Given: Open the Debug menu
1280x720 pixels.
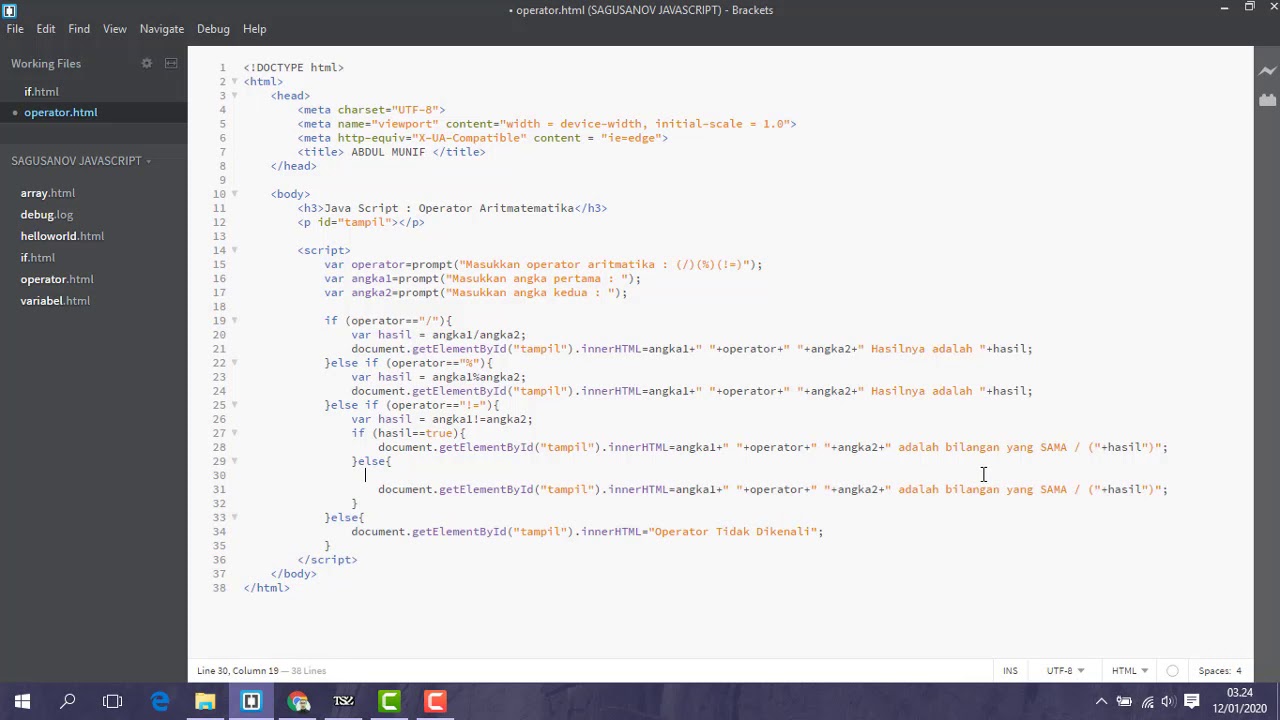Looking at the screenshot, I should 213,29.
